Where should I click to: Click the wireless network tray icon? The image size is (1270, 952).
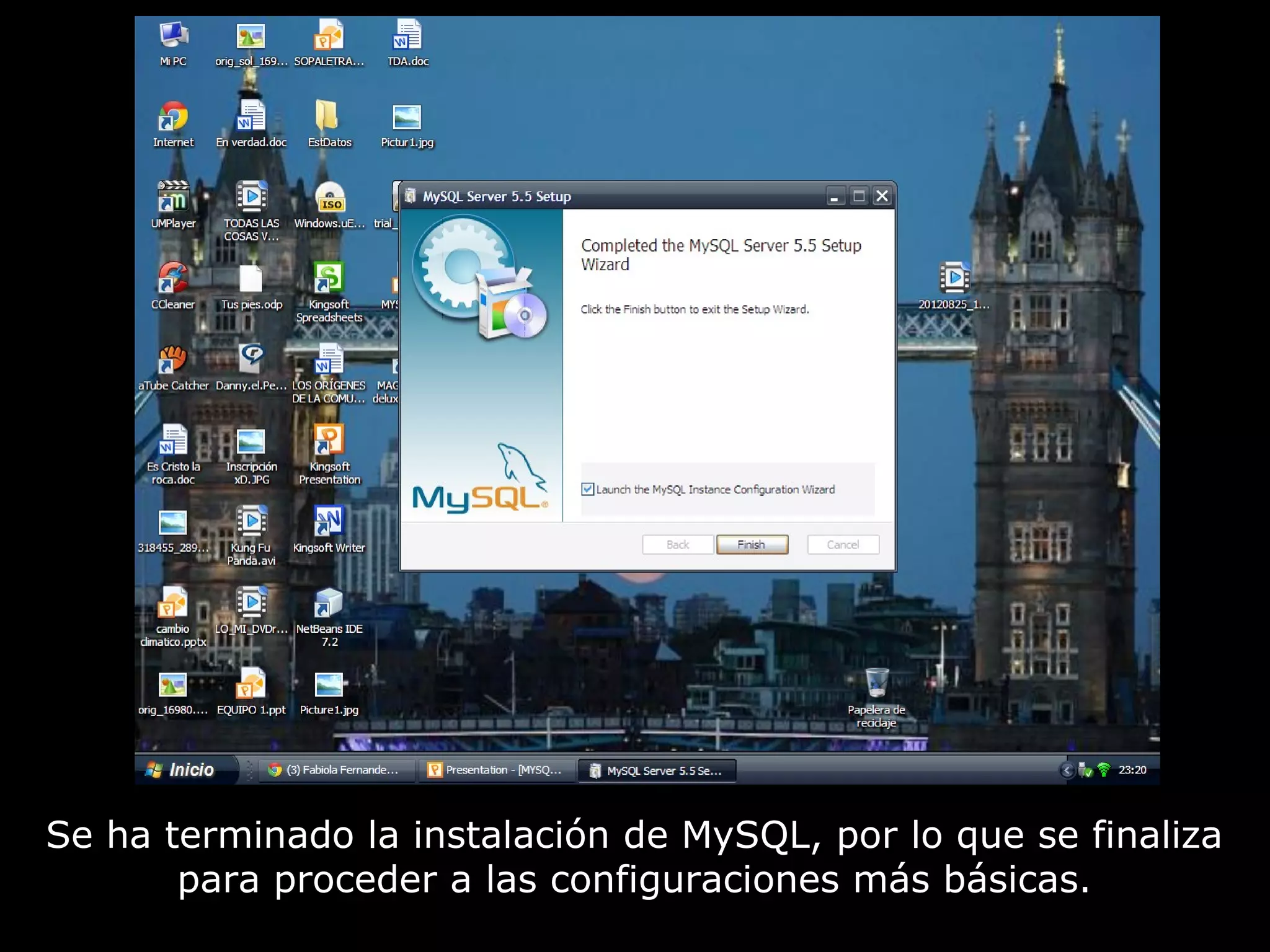pos(1103,770)
